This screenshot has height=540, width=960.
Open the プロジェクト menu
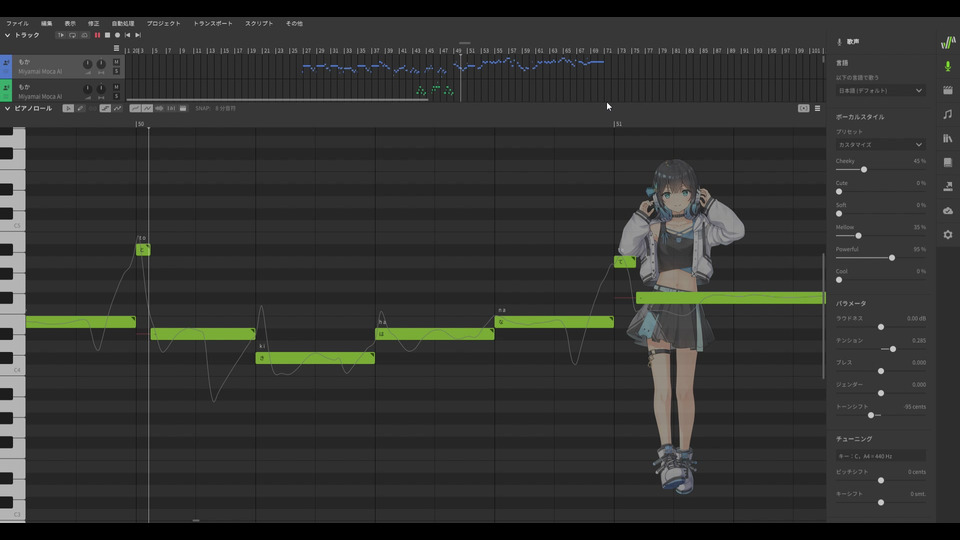tap(163, 23)
